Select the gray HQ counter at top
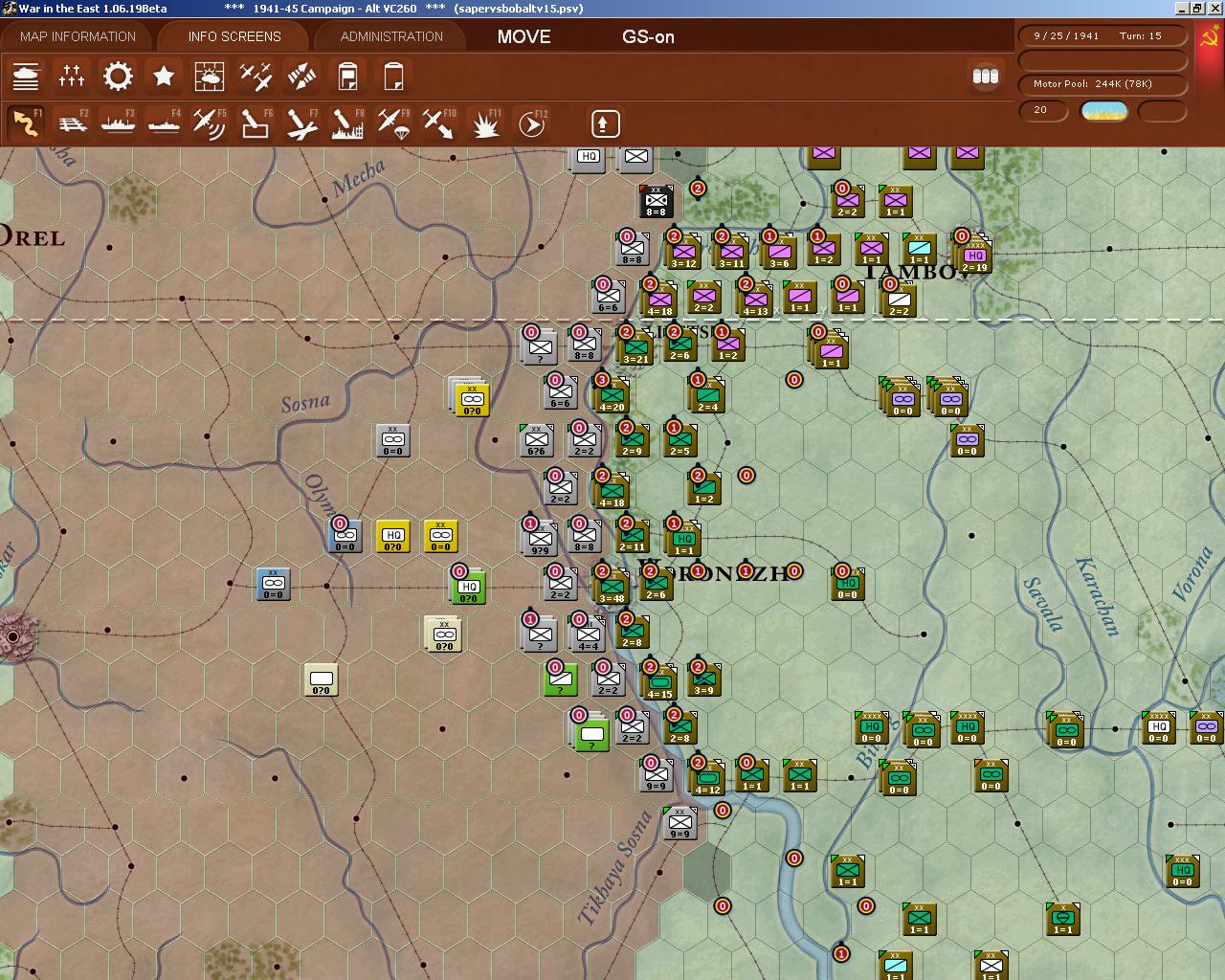1225x980 pixels. [589, 157]
